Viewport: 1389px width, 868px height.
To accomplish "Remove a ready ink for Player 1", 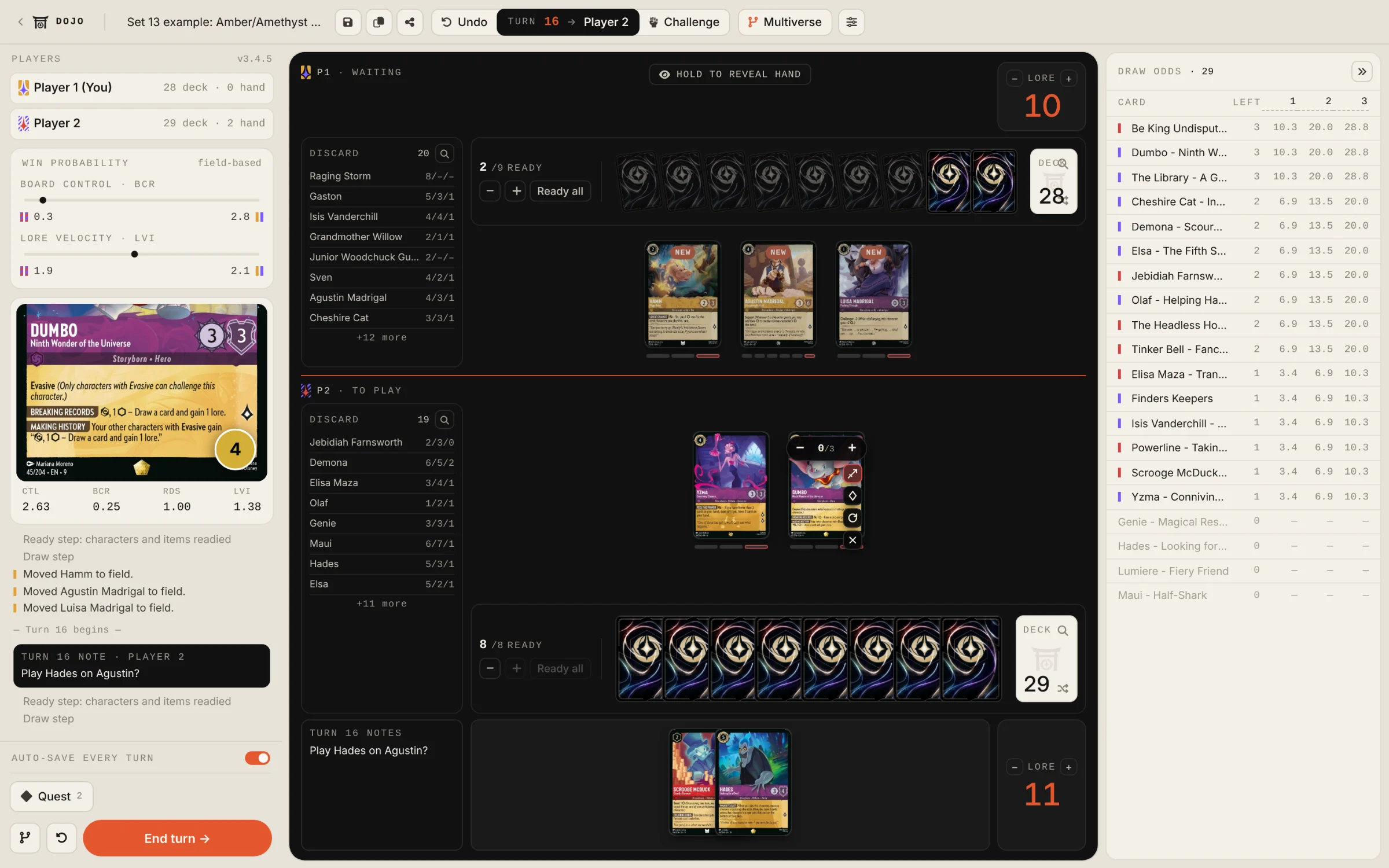I will click(x=490, y=191).
